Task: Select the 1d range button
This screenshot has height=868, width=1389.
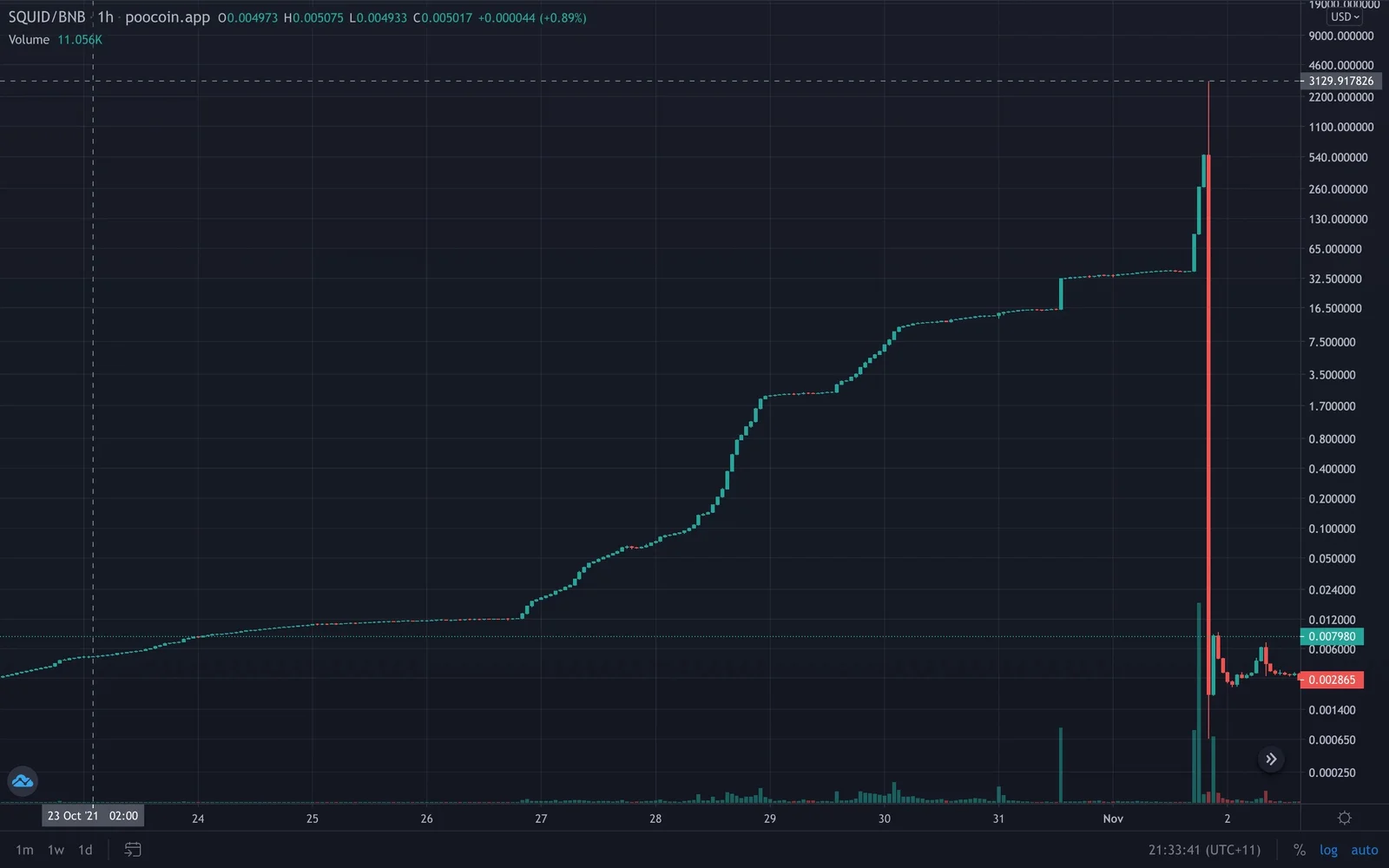Action: 85,850
